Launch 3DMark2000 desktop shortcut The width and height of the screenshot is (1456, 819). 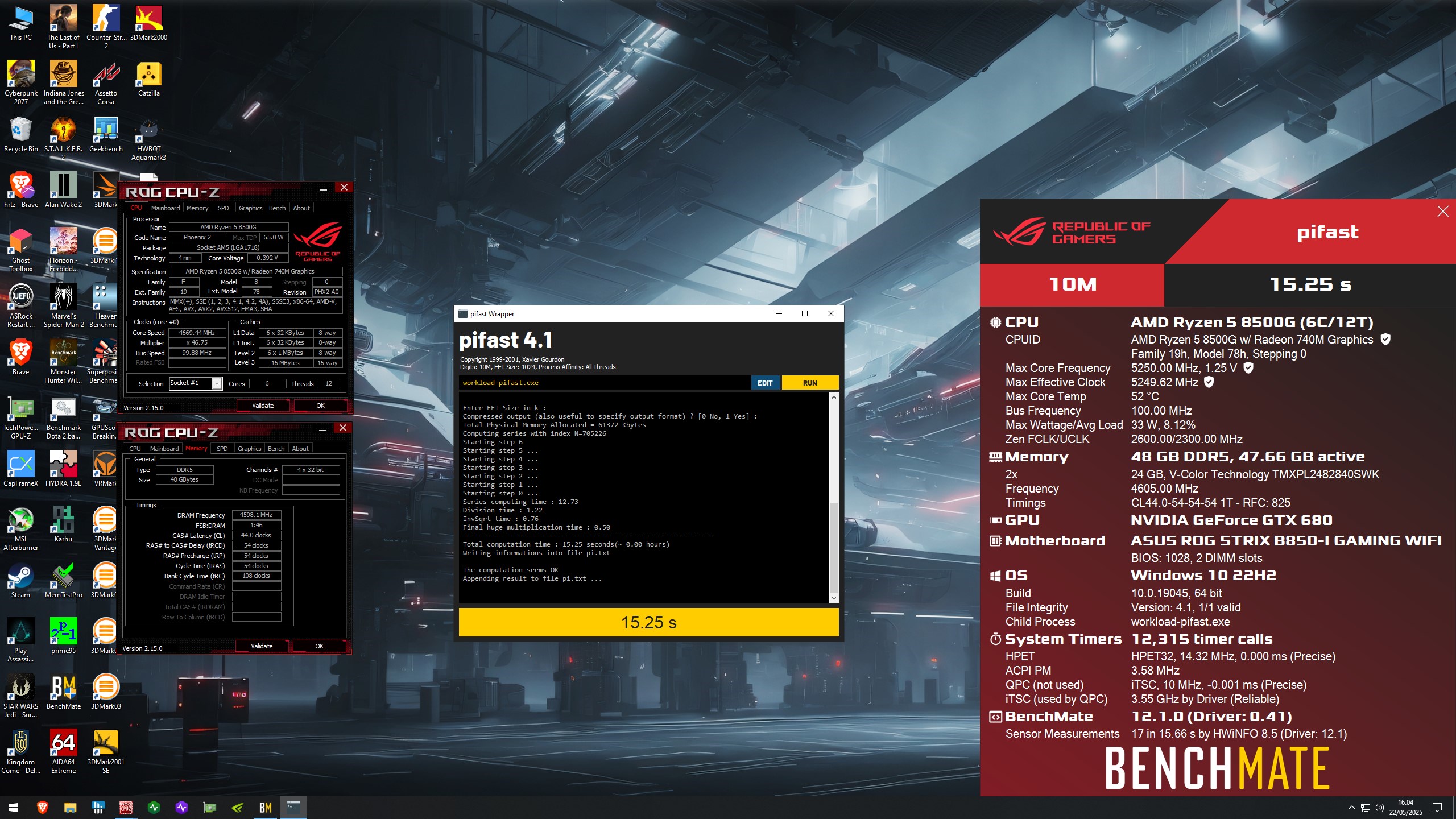click(x=148, y=23)
